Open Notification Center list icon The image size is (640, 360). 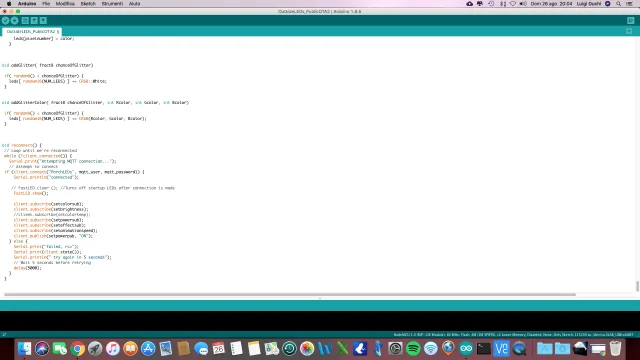(630, 4)
